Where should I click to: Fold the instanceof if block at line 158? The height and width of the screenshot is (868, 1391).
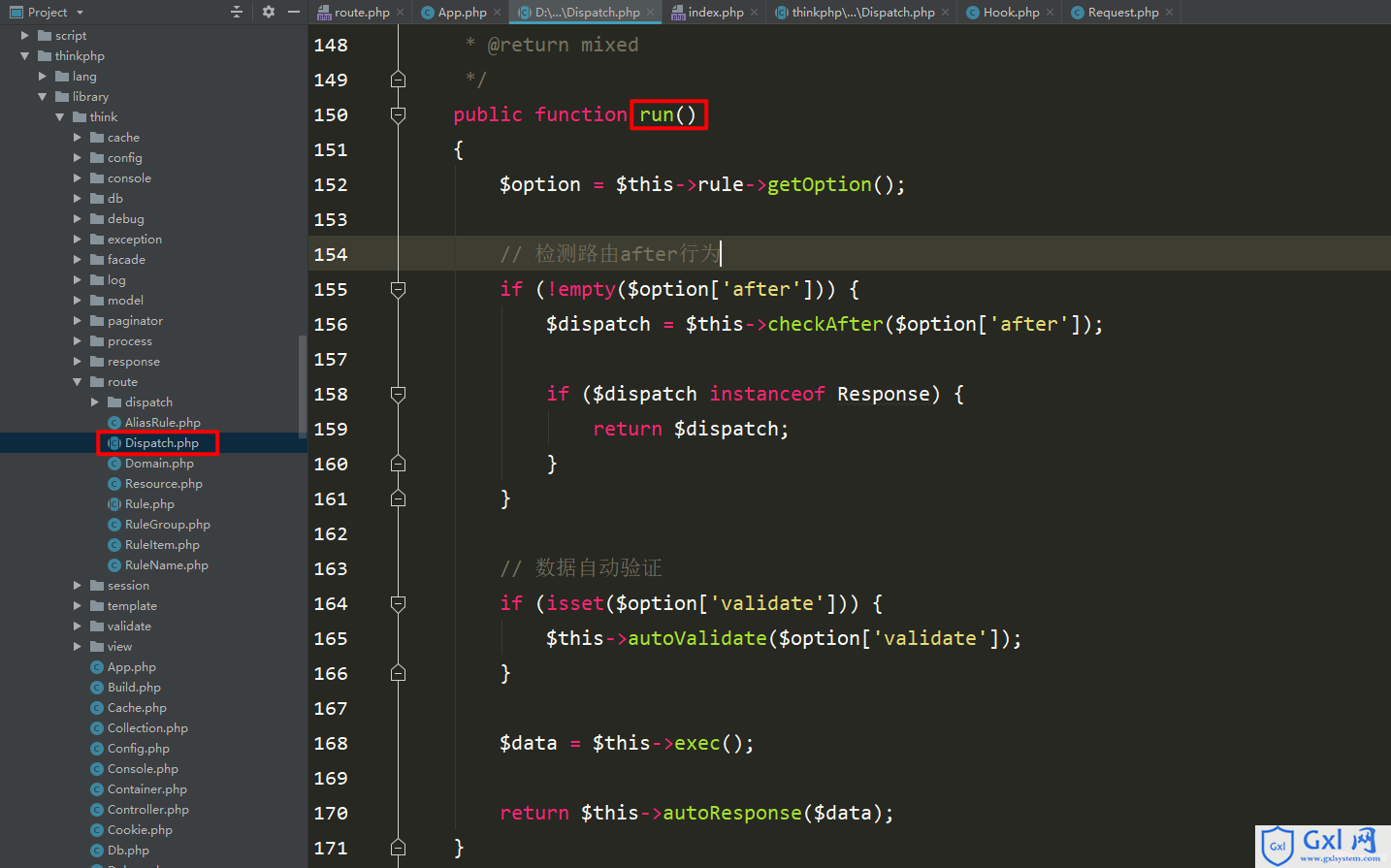pyautogui.click(x=398, y=394)
